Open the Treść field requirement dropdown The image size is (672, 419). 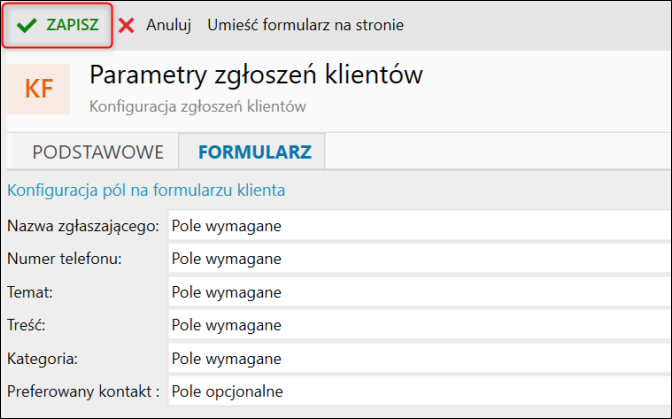click(419, 325)
